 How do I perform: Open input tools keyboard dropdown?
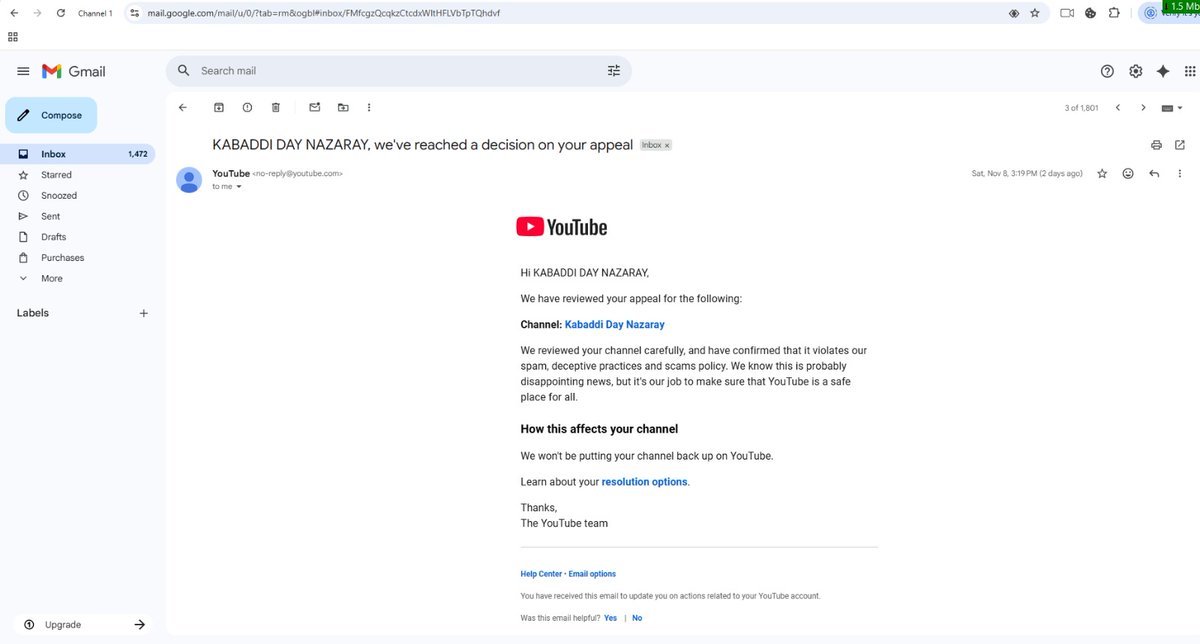point(1172,107)
